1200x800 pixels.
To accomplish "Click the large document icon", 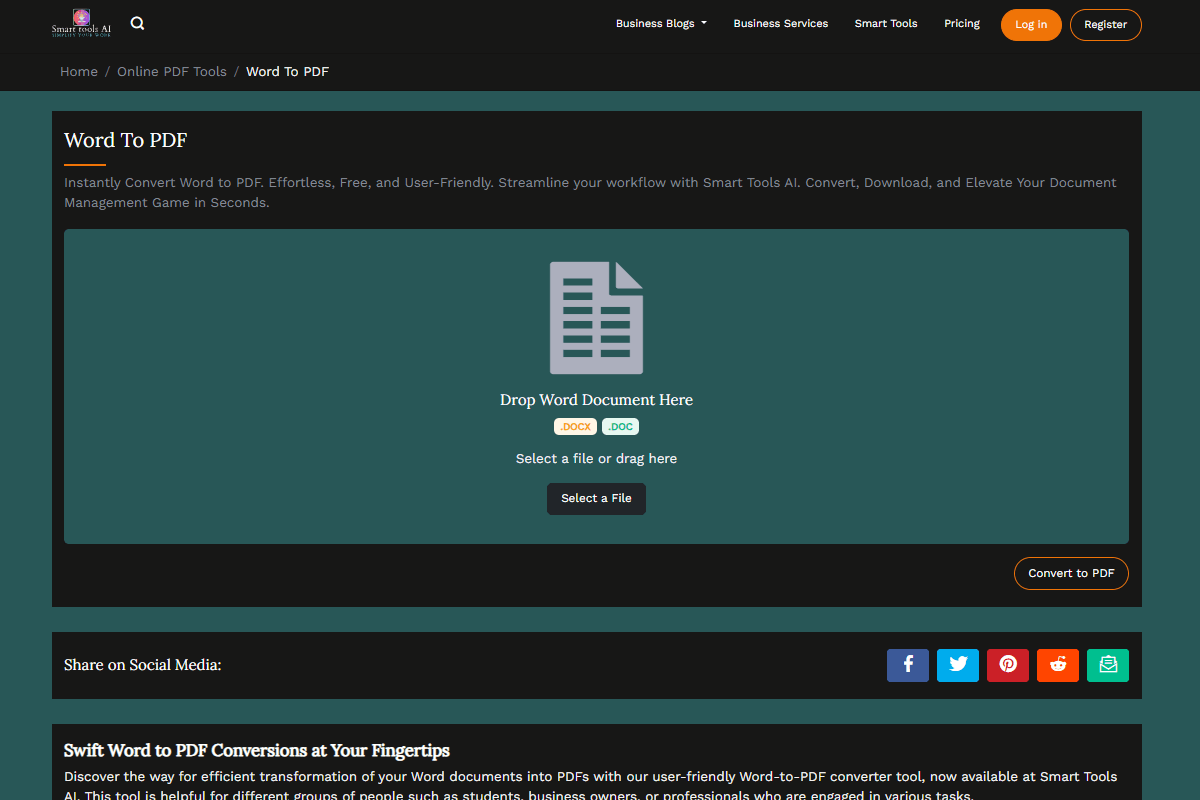I will (x=596, y=318).
